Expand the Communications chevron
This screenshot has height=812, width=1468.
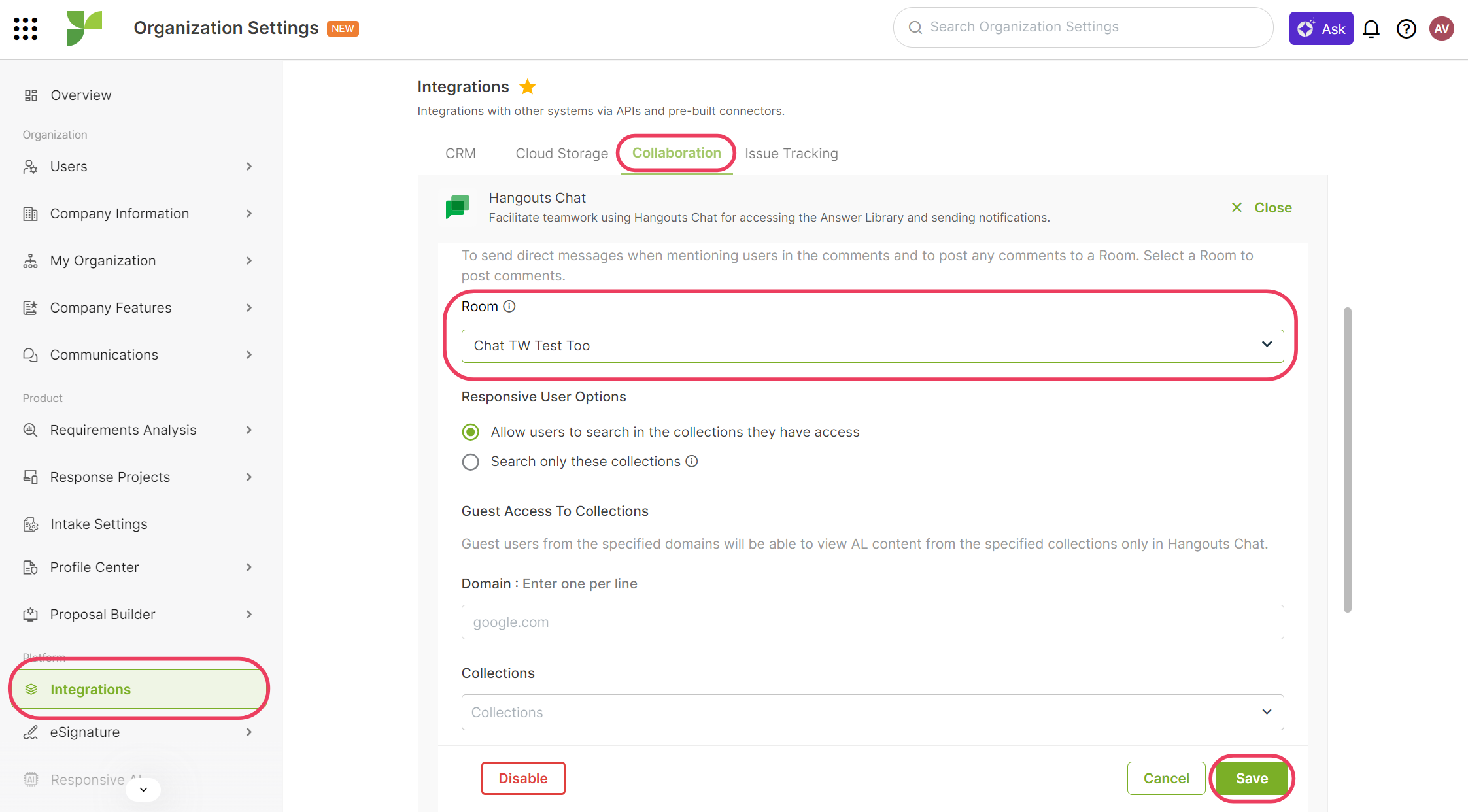click(249, 355)
